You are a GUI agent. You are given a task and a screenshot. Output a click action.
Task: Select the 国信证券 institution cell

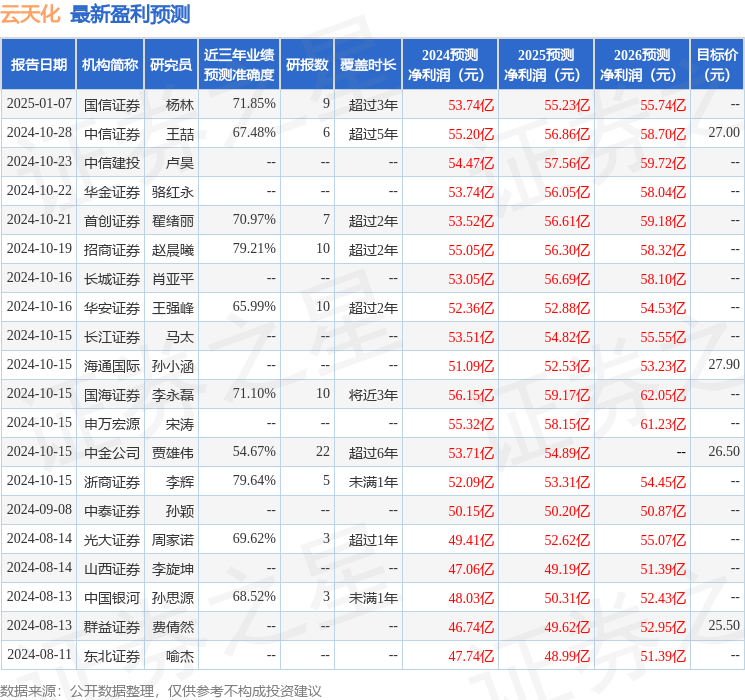(x=112, y=105)
